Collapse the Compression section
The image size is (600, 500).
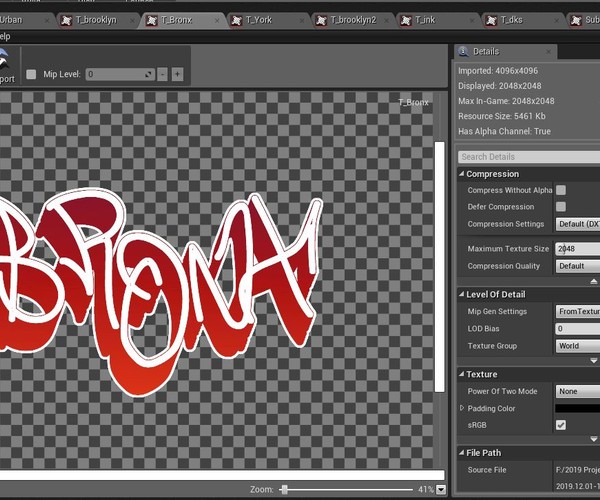click(461, 174)
